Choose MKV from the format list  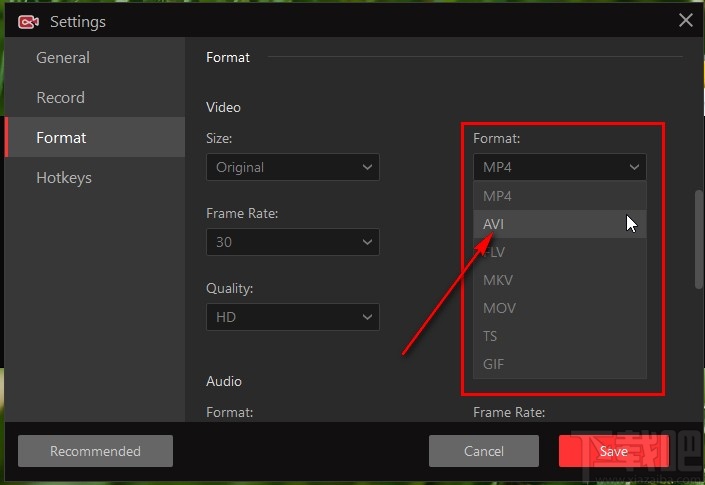(x=560, y=280)
